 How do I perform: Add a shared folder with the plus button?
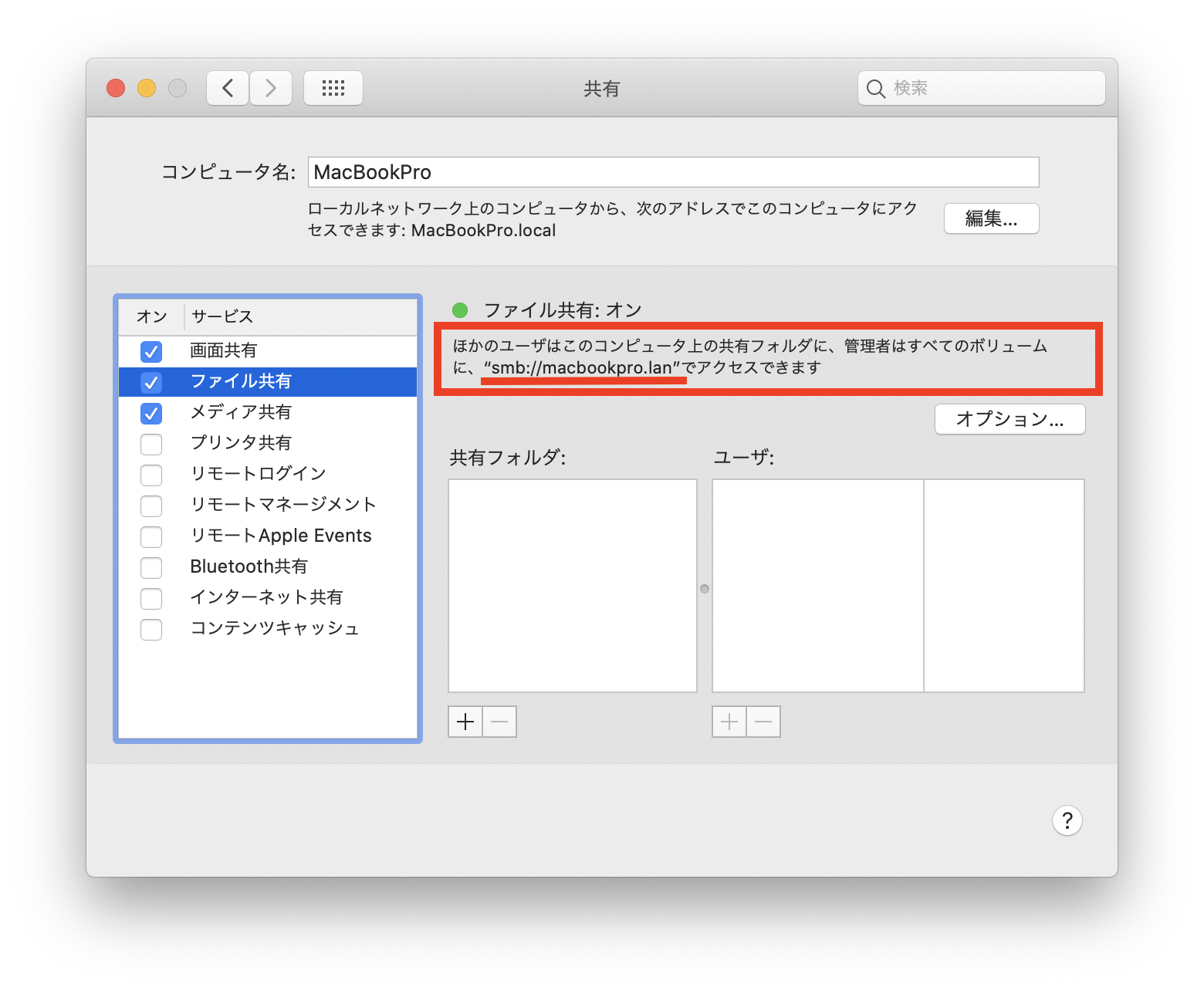click(465, 722)
